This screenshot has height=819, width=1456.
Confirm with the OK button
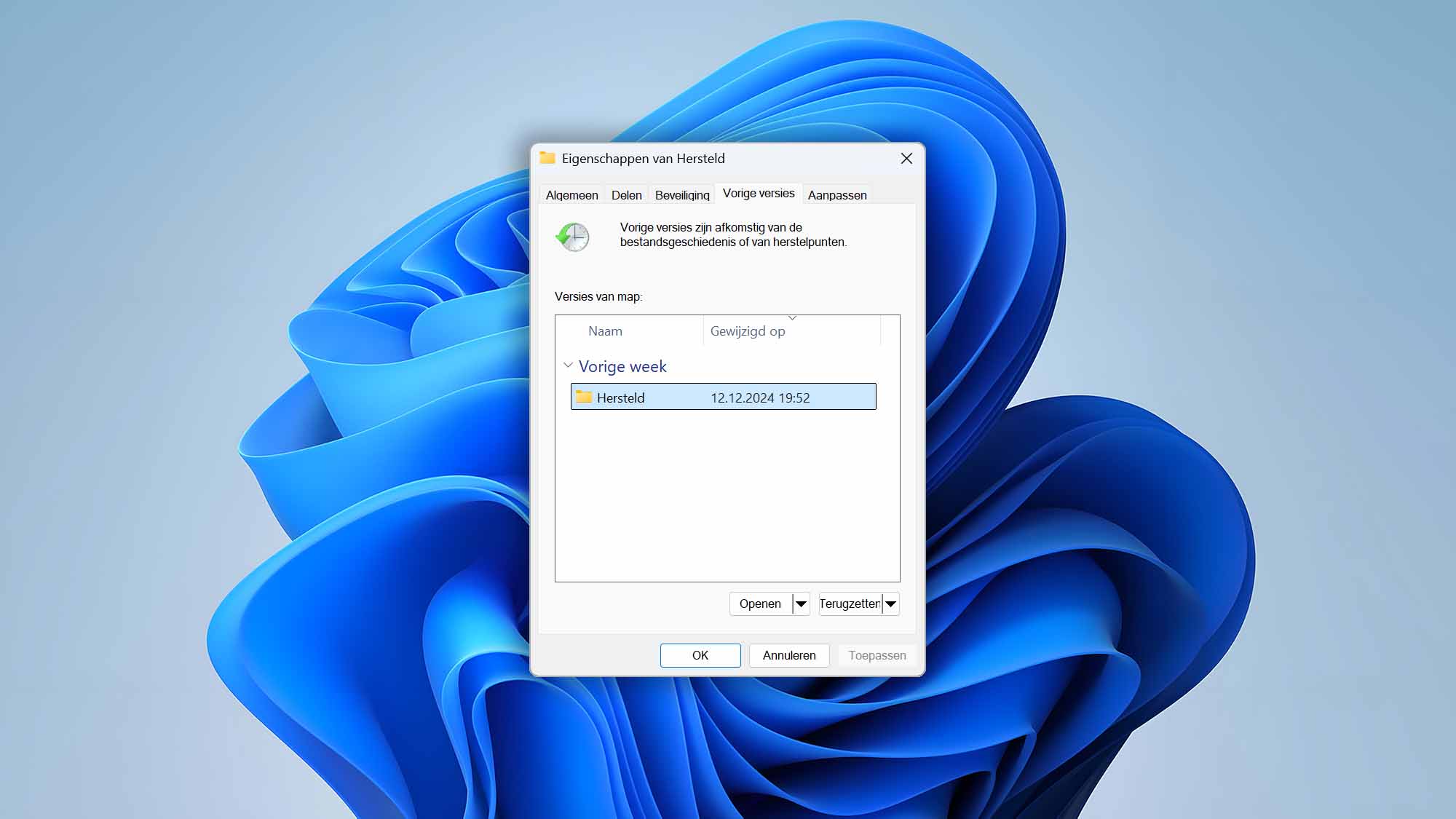coord(700,655)
